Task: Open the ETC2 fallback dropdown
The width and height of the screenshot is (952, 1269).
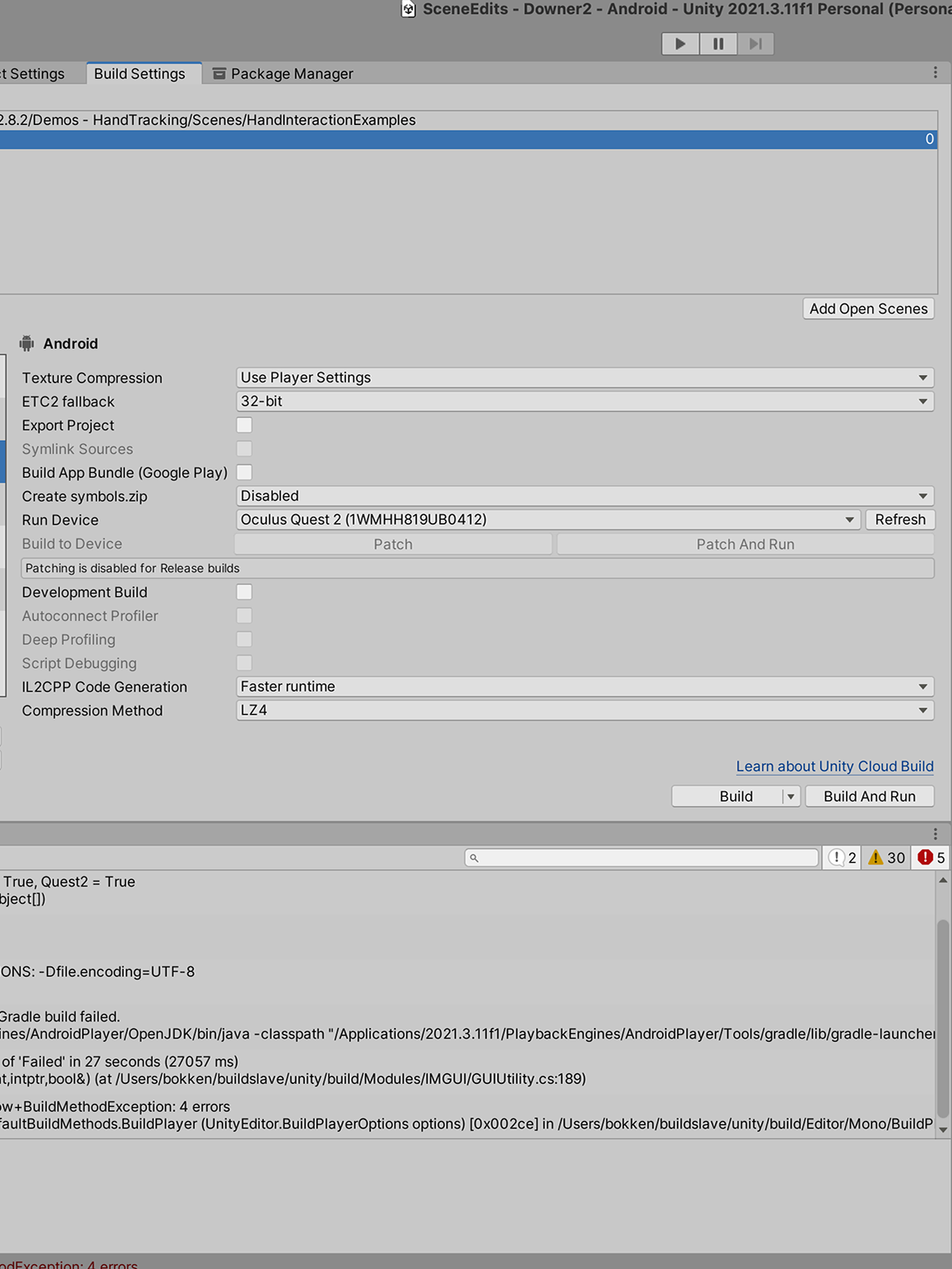Action: 585,401
